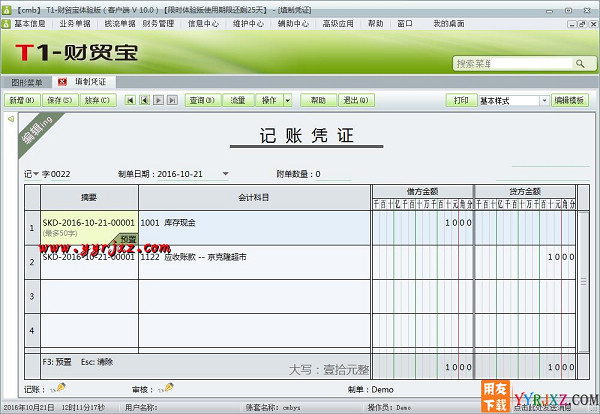Click the application icon in the menu bar
The height and width of the screenshot is (414, 600).
coord(6,24)
